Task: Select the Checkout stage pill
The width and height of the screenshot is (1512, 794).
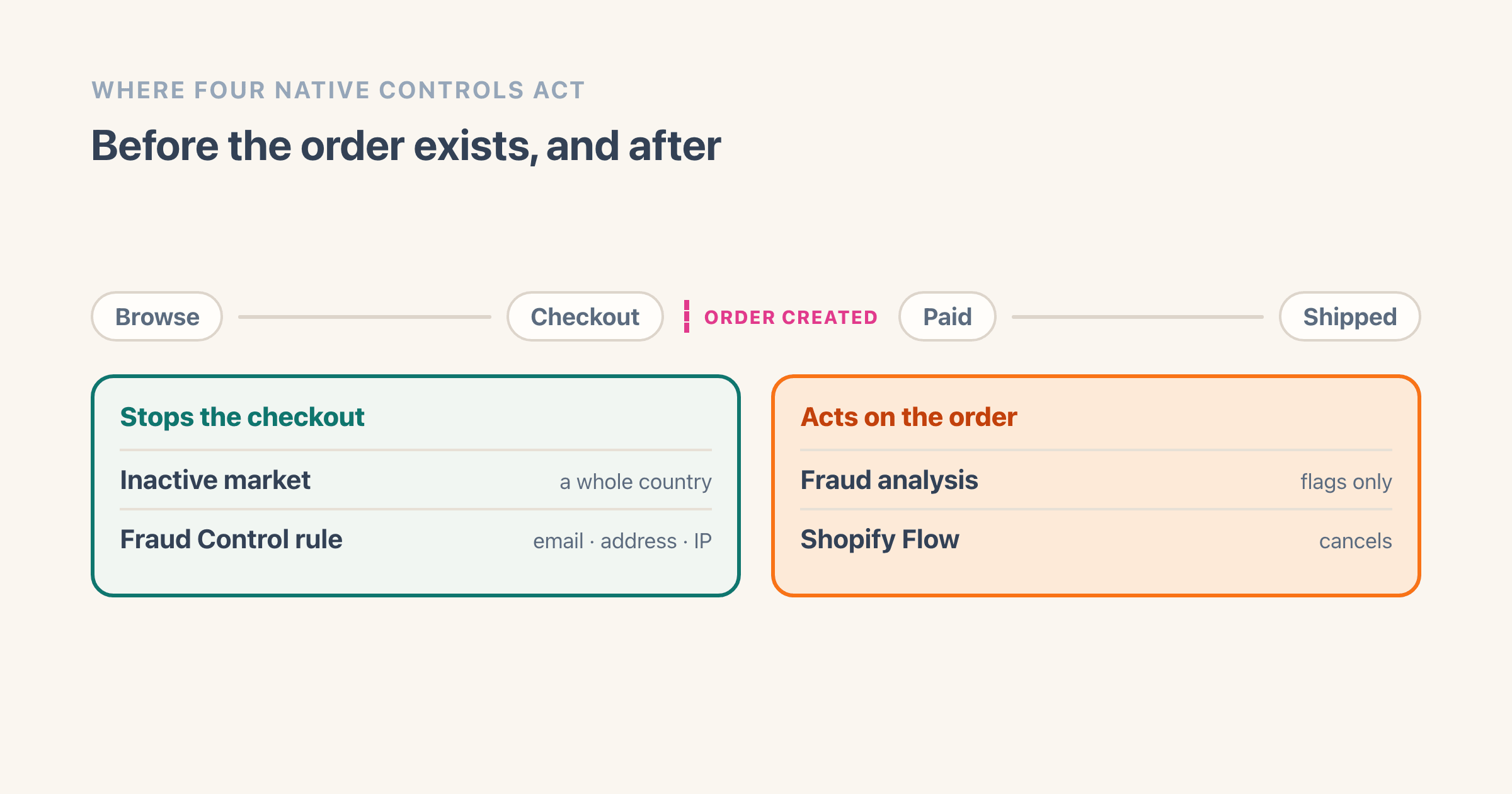Action: [585, 316]
